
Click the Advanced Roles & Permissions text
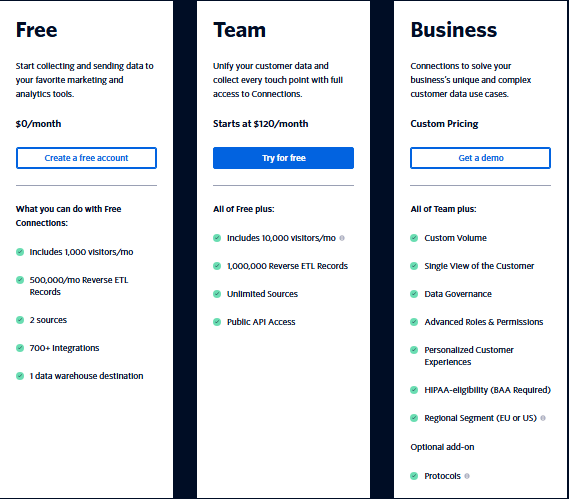click(x=484, y=322)
